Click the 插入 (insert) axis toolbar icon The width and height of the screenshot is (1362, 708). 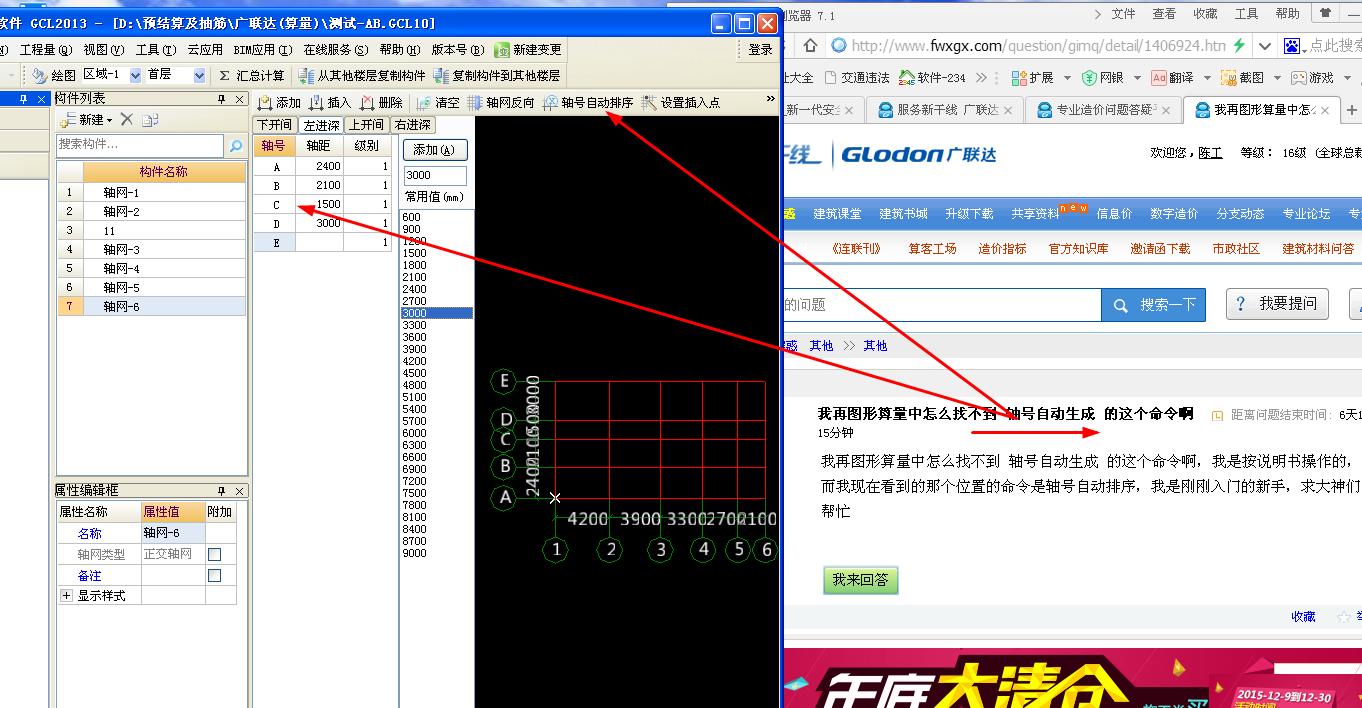[316, 102]
